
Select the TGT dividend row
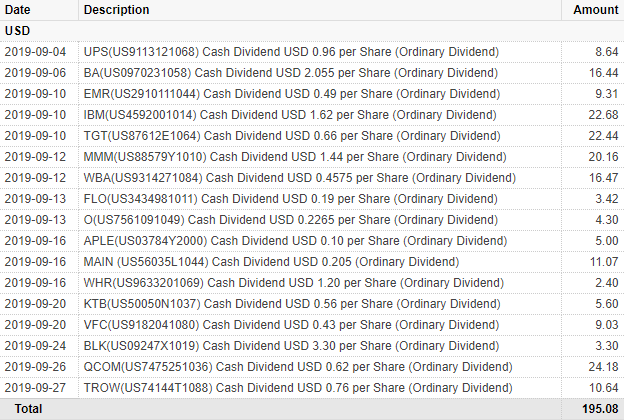(312, 136)
